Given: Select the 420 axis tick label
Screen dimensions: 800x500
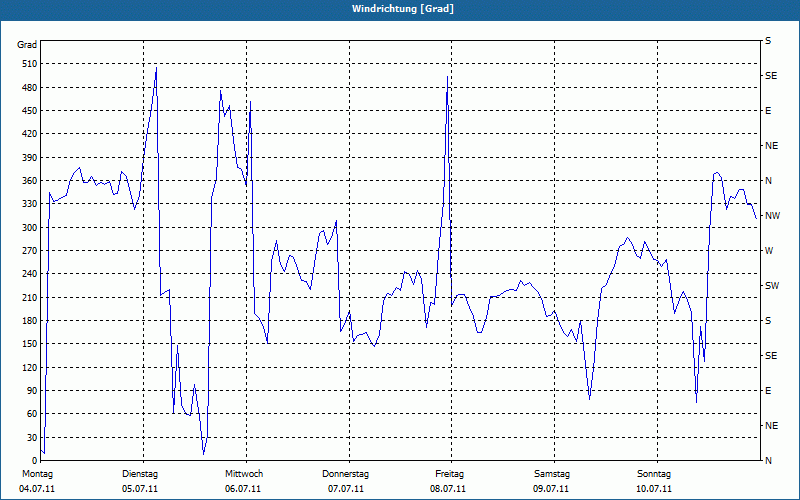Looking at the screenshot, I should pyautogui.click(x=30, y=134).
